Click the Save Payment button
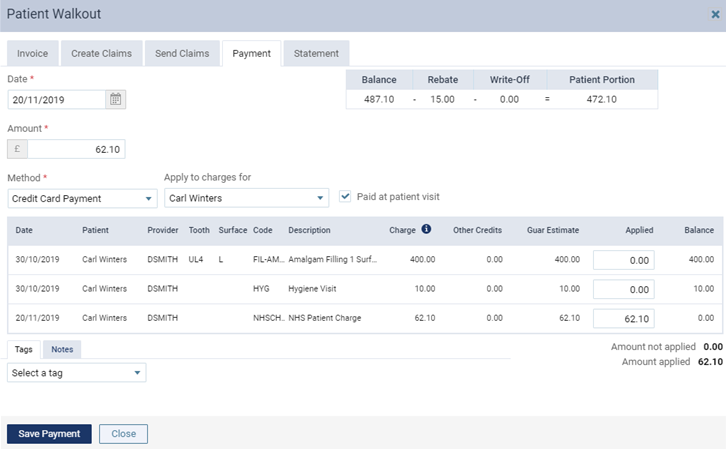The image size is (726, 449). 49,434
